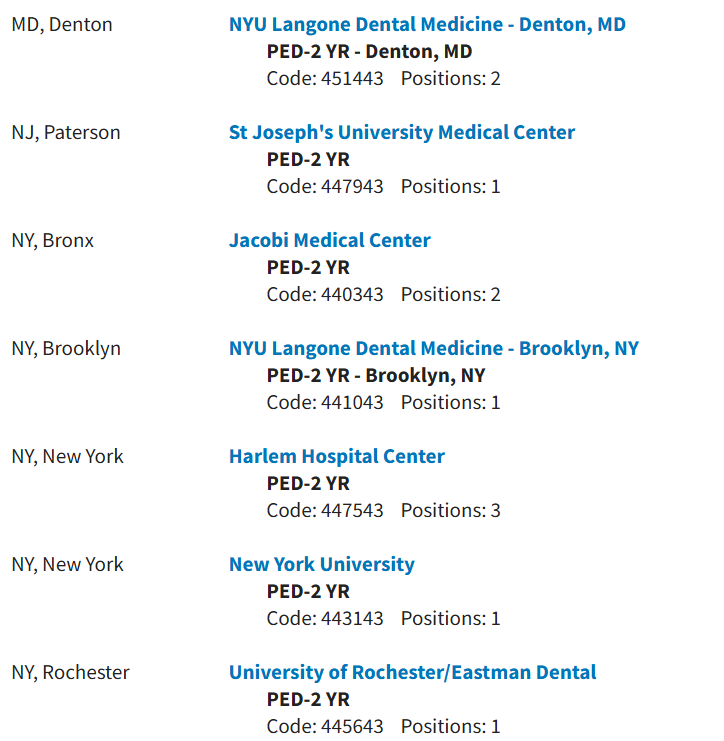The width and height of the screenshot is (724, 741).
Task: Open the New York University program link
Action: [322, 565]
